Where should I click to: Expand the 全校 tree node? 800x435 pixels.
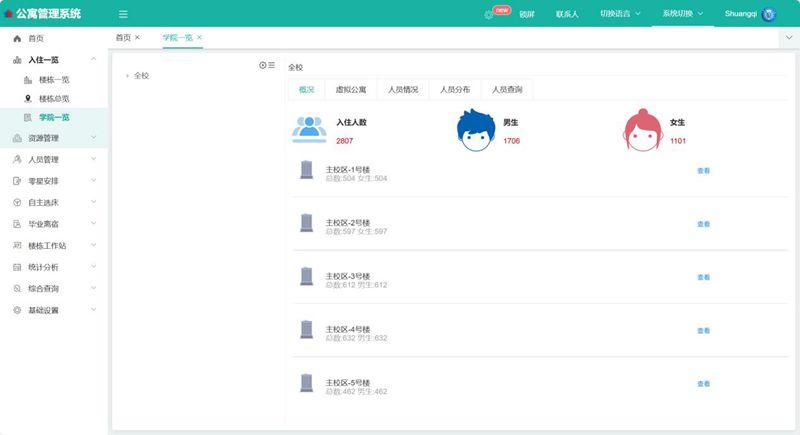tap(127, 75)
